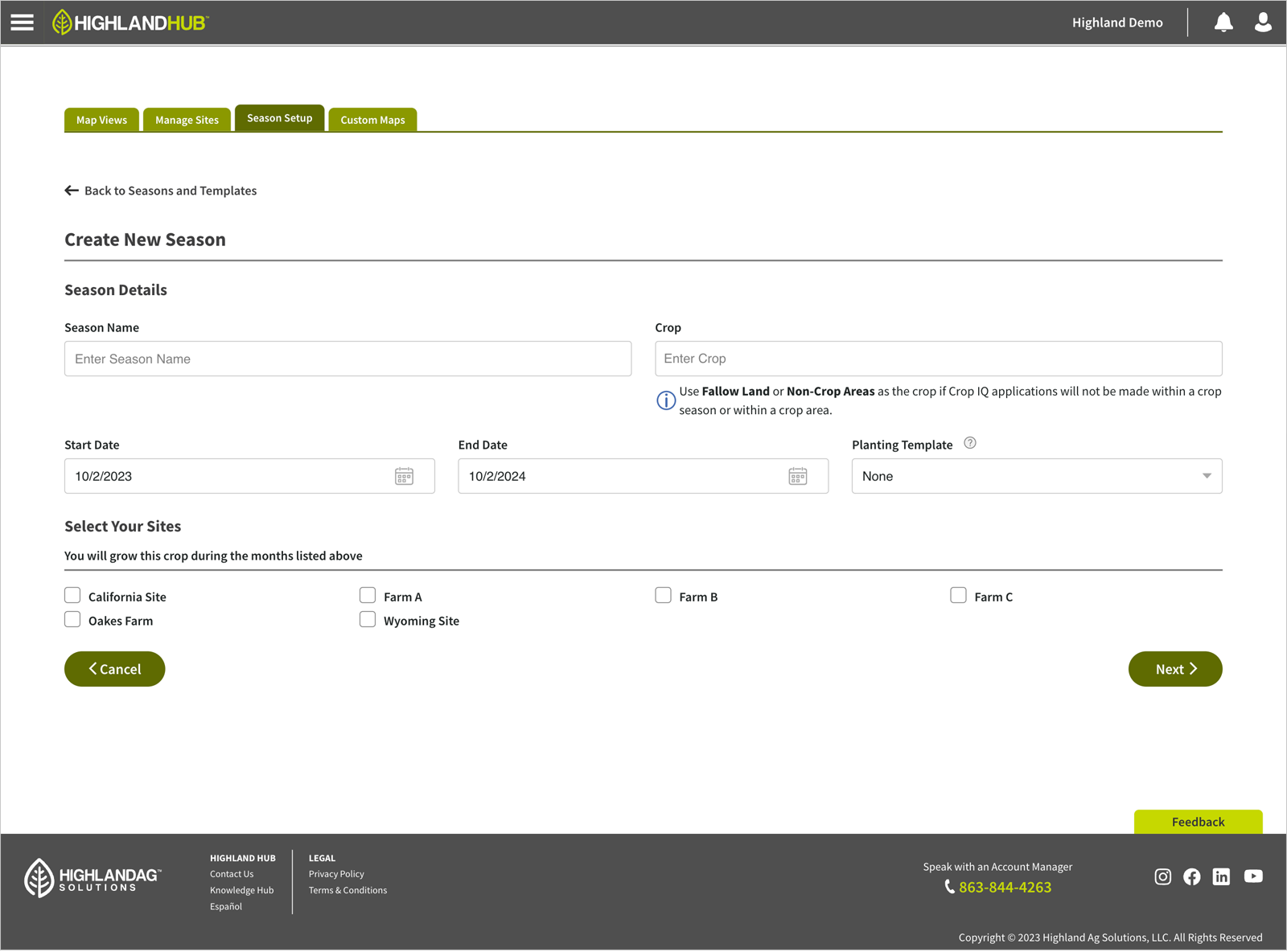Open the Start Date calendar picker

pos(404,477)
